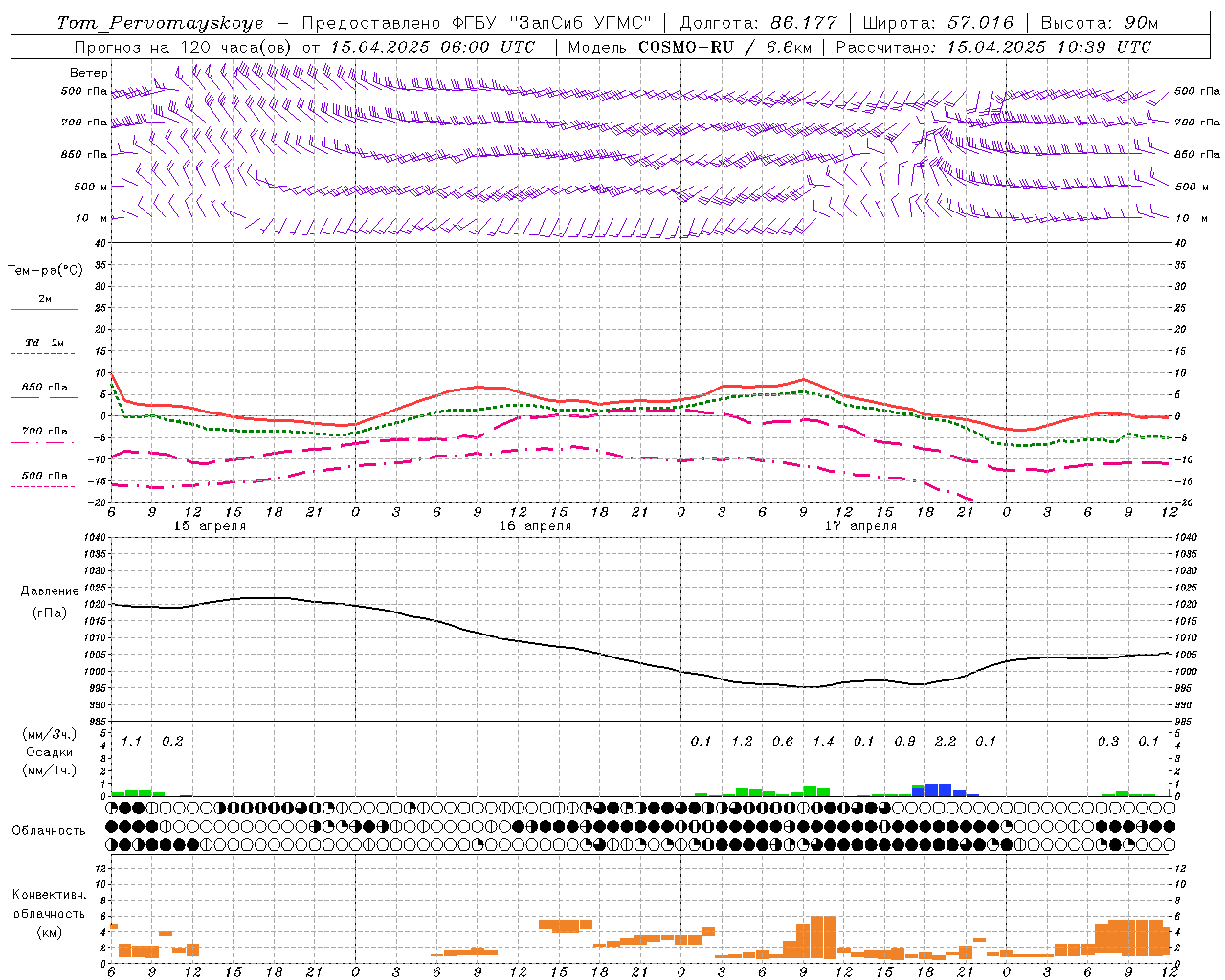The width and height of the screenshot is (1225, 980).
Task: Click the "(мм/3ч.)" units label
Action: click(49, 734)
